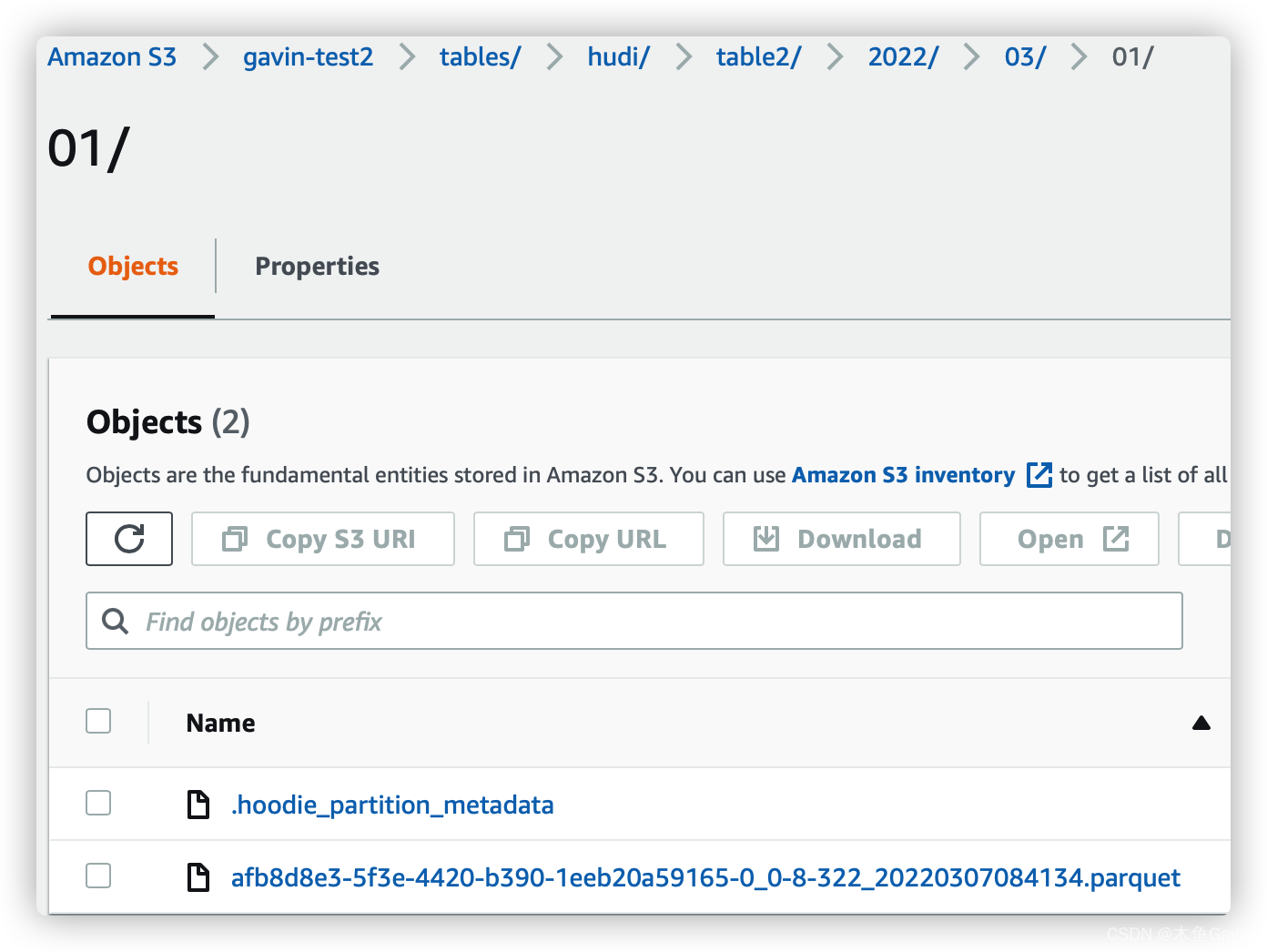Click the Objects (2) section heading
This screenshot has width=1267, height=952.
click(x=167, y=422)
